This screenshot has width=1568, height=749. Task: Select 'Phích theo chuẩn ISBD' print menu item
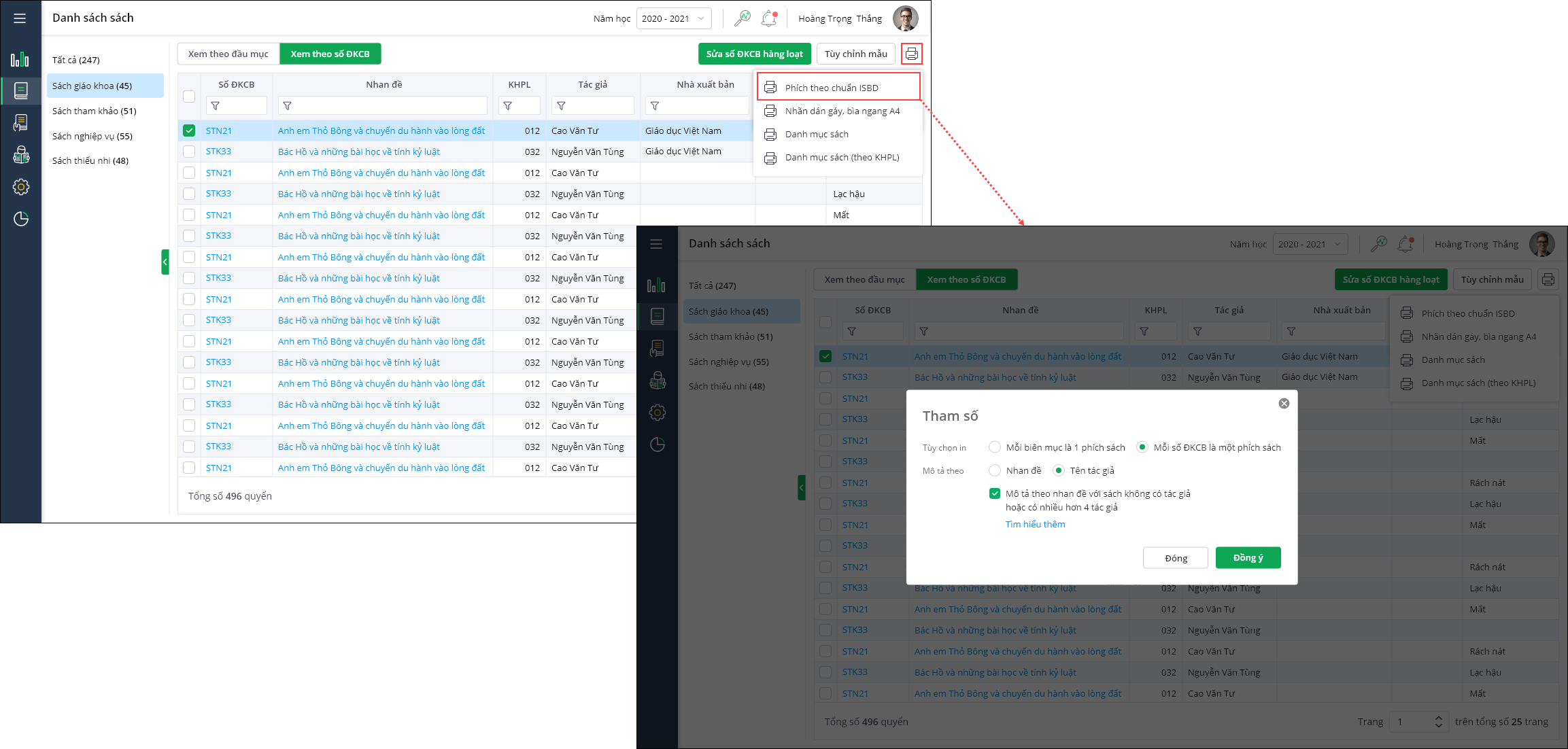(x=831, y=88)
